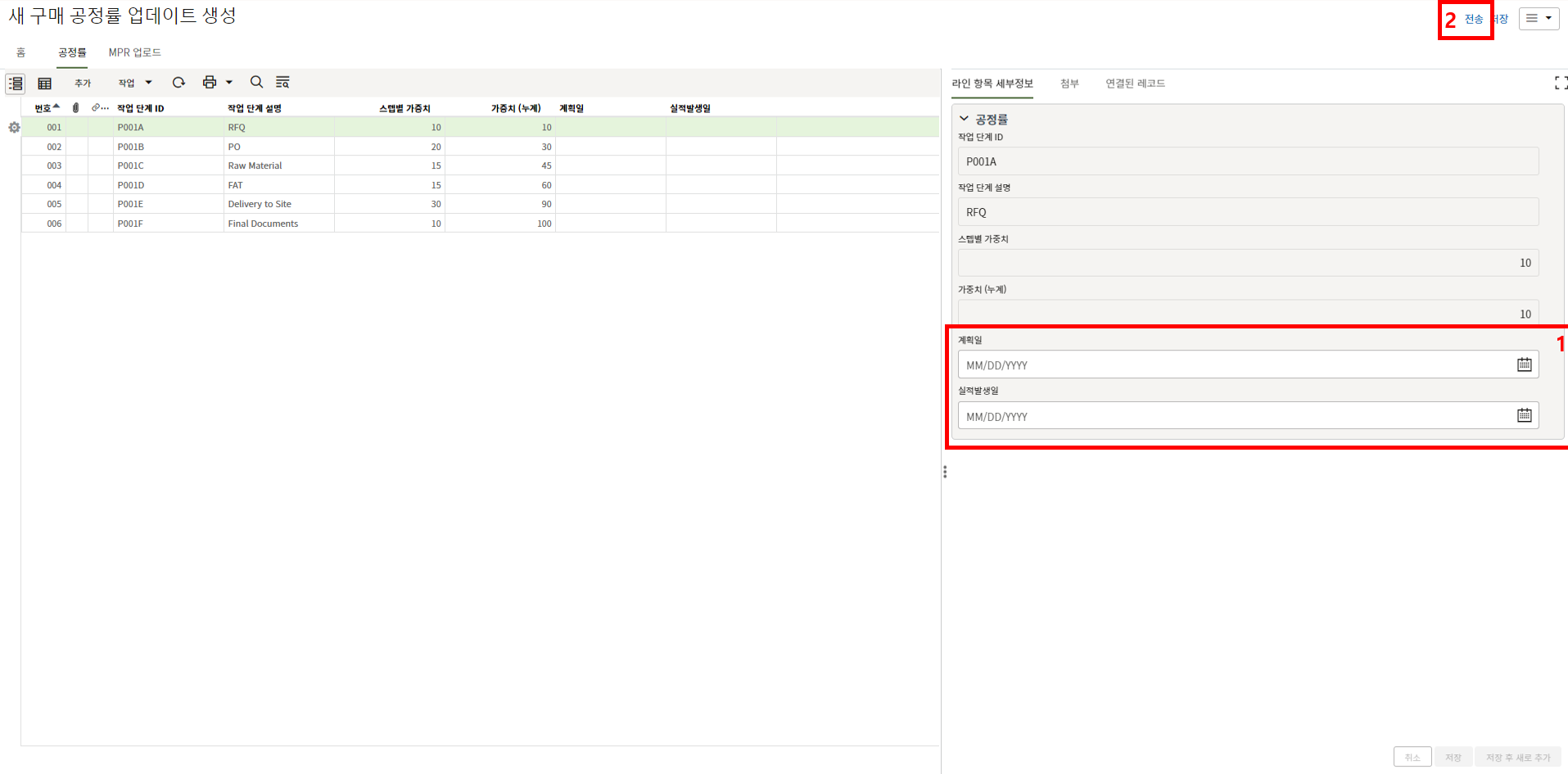Open the calendar picker for 실적발생일

pyautogui.click(x=1524, y=415)
